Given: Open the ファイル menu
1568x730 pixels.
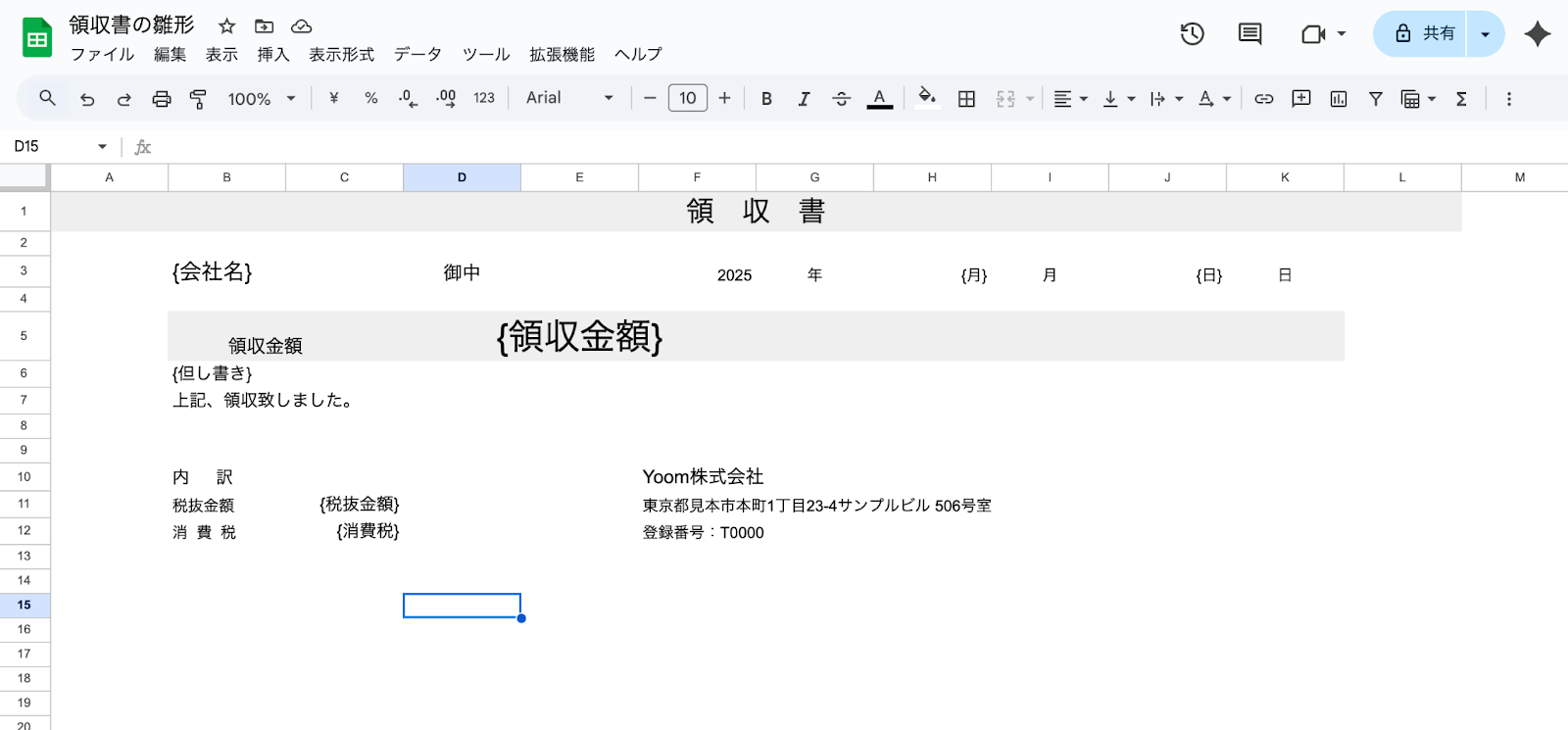Looking at the screenshot, I should point(102,55).
